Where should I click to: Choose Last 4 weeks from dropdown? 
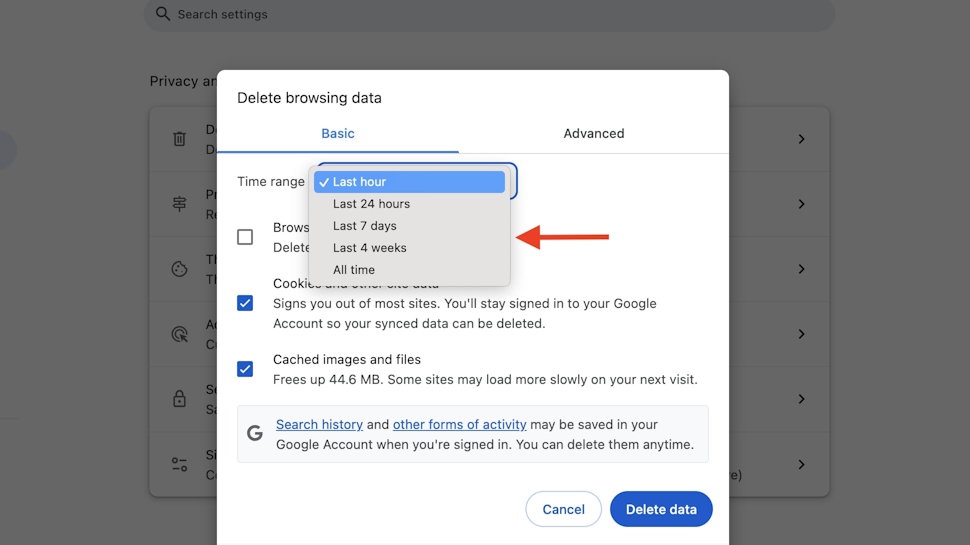(410, 247)
